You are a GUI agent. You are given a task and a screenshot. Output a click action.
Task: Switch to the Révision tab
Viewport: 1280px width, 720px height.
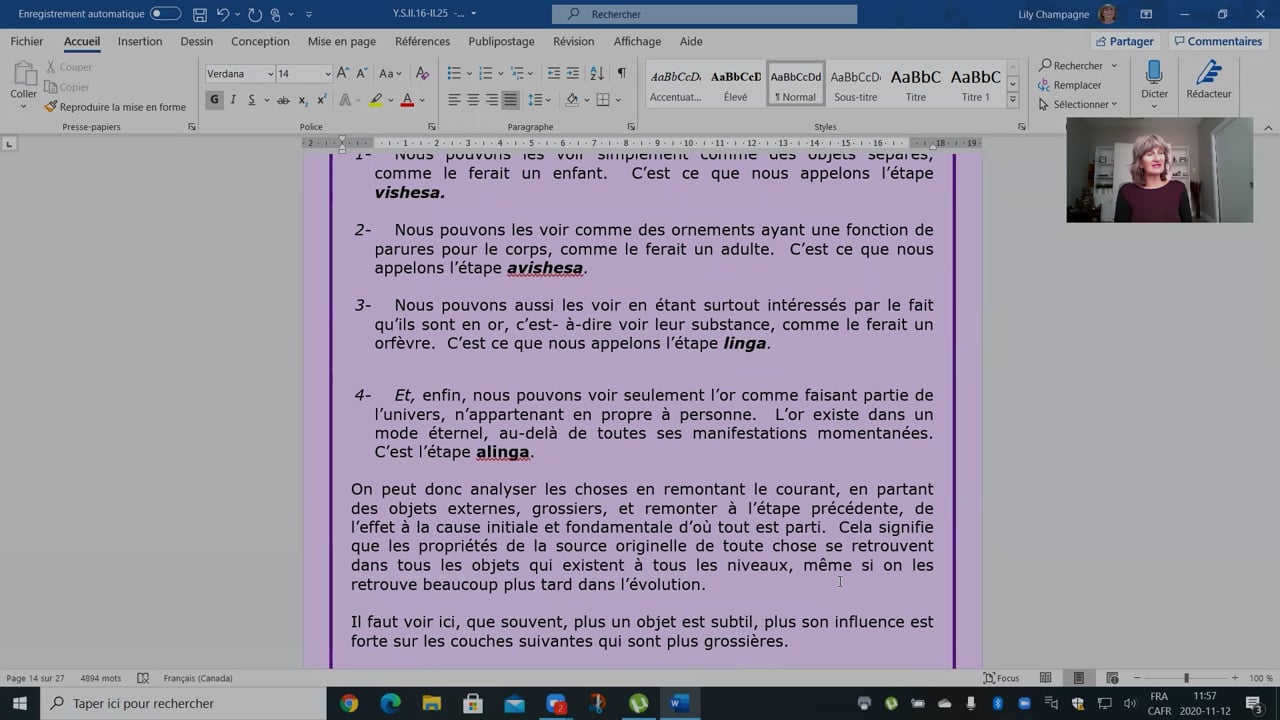[573, 41]
